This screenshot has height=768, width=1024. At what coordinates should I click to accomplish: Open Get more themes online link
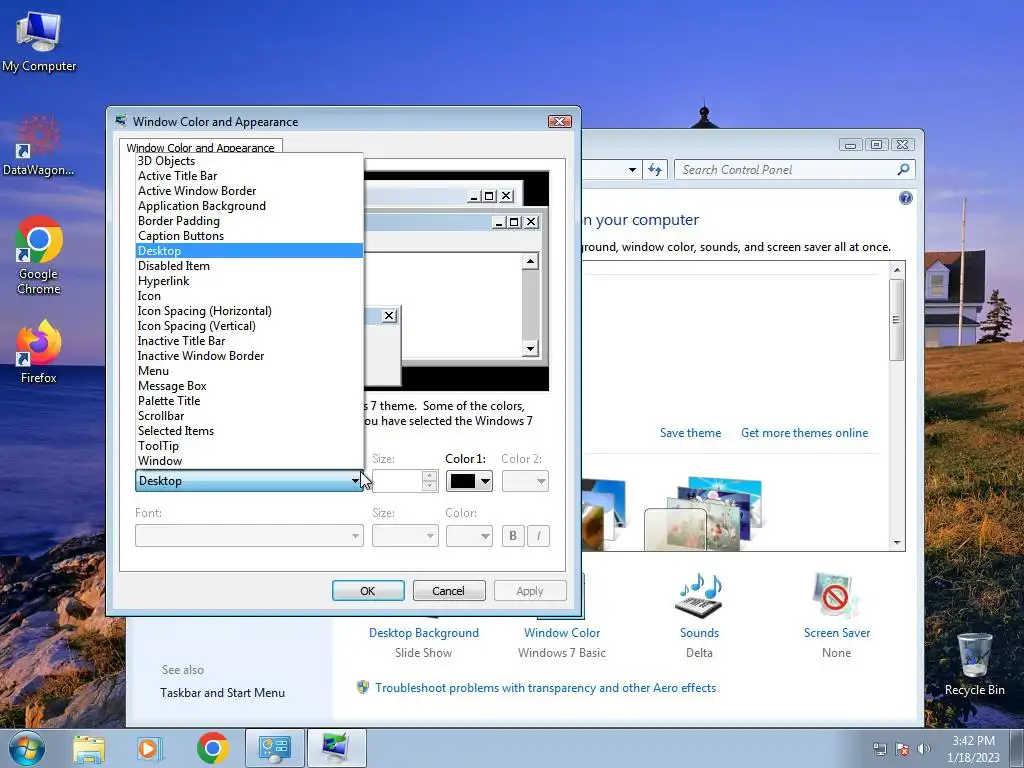click(x=805, y=432)
